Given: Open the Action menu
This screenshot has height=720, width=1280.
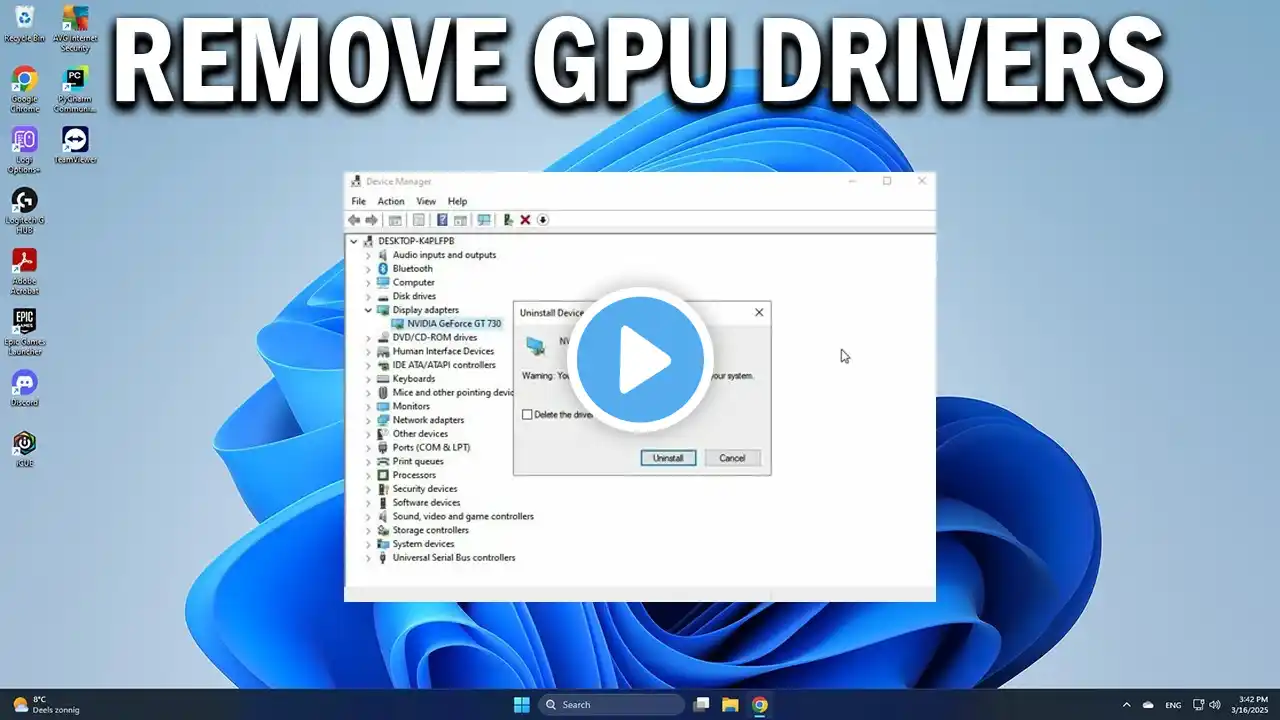Looking at the screenshot, I should (x=391, y=201).
